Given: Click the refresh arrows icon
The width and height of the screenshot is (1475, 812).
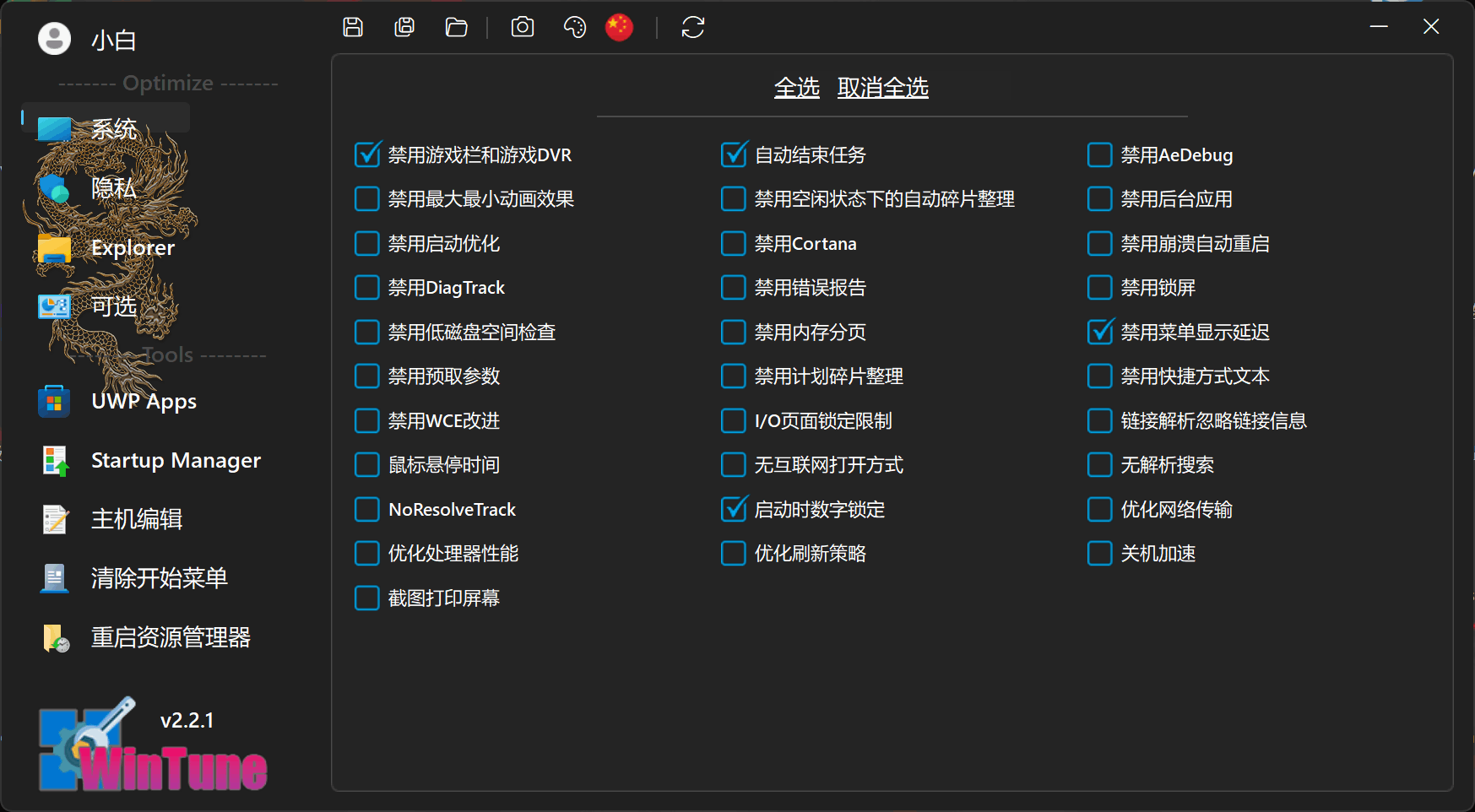Looking at the screenshot, I should 692,27.
